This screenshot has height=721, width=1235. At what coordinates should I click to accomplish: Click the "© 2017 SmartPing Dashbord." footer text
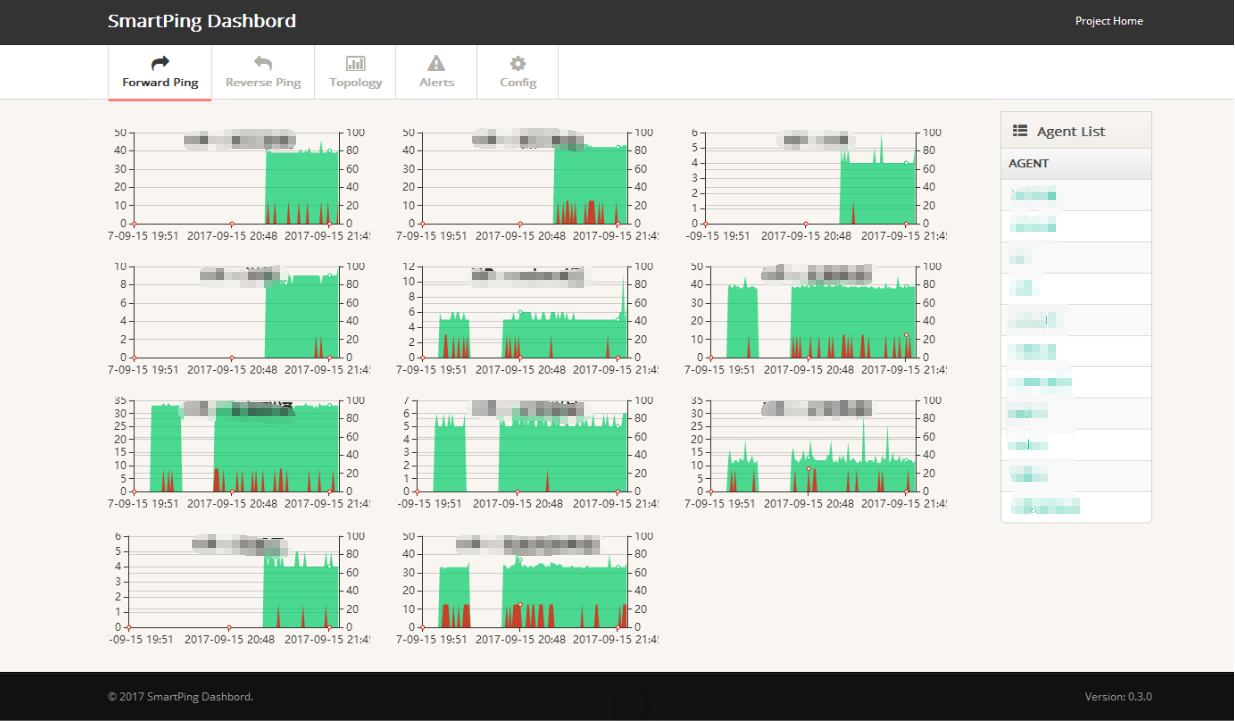pos(181,697)
